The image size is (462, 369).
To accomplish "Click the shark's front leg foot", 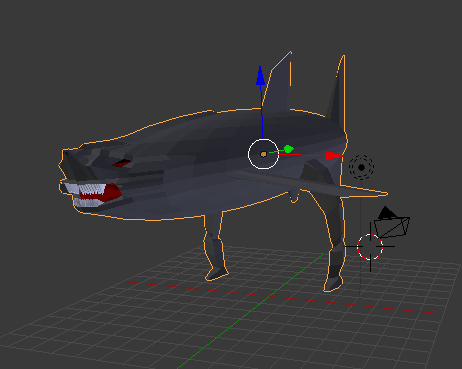I will click(x=217, y=273).
